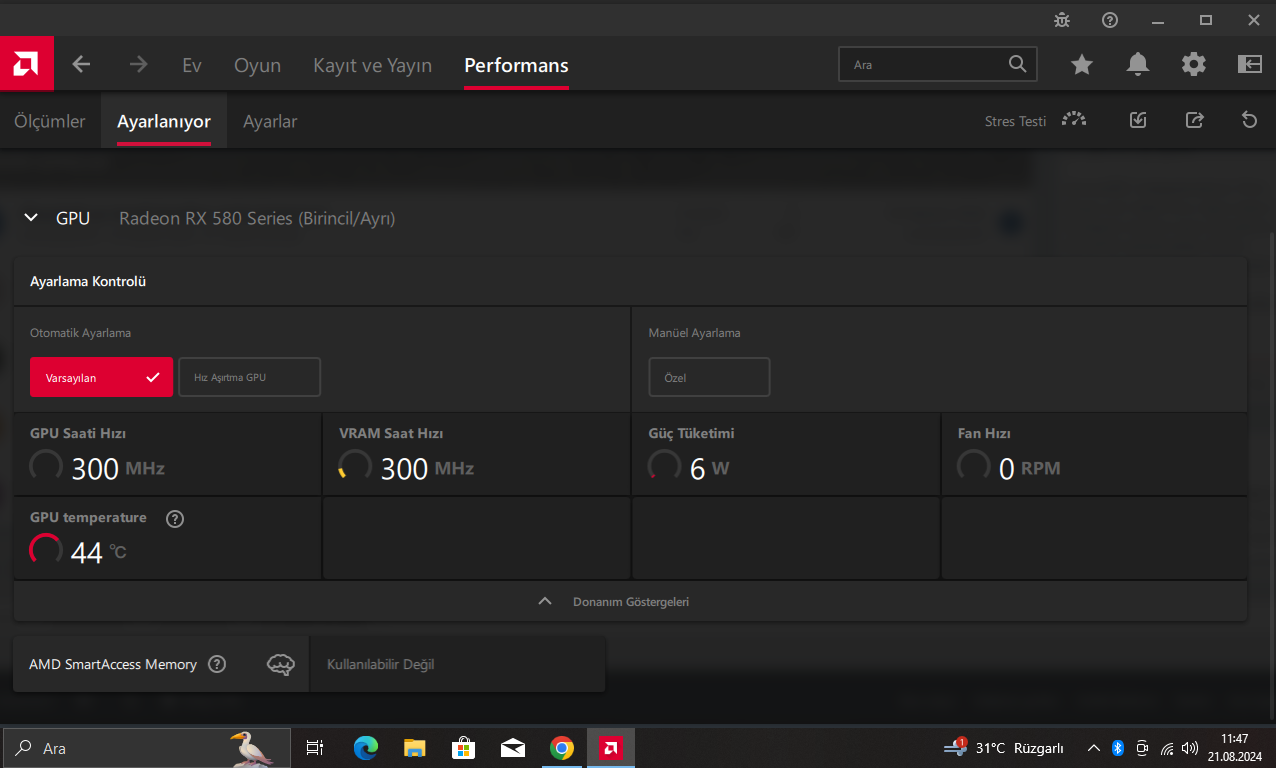Open the Oyun tab
This screenshot has width=1276, height=768.
point(257,65)
